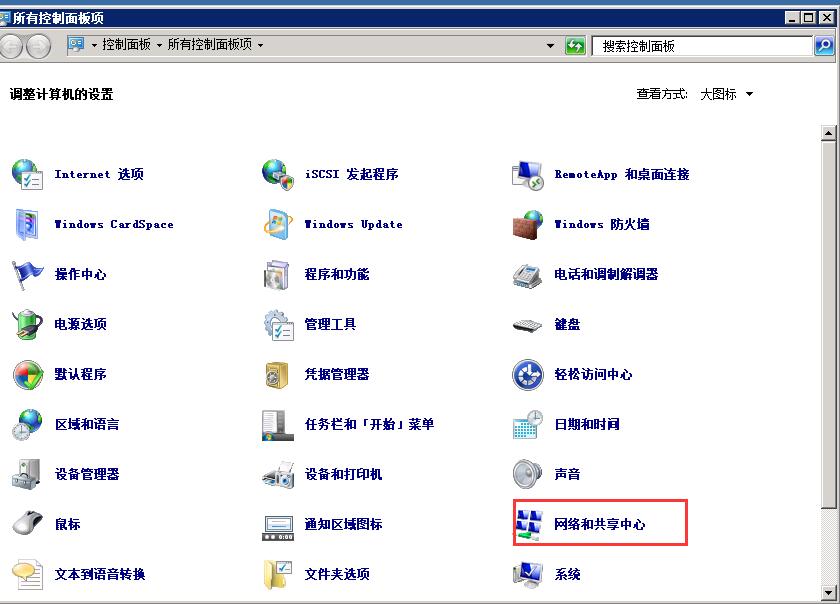Open the 设备管理器 icon
Viewport: 840px width, 604px height.
coord(26,474)
